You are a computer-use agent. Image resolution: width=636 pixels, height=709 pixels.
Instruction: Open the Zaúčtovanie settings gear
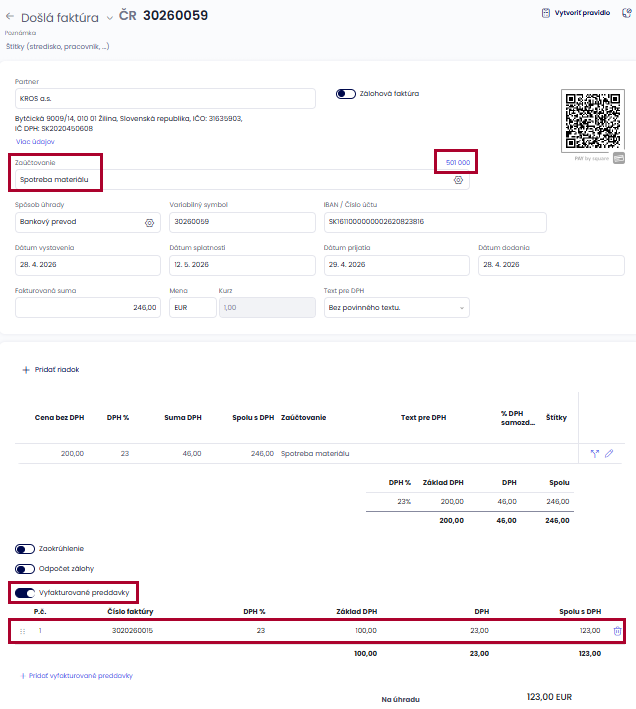(x=458, y=180)
